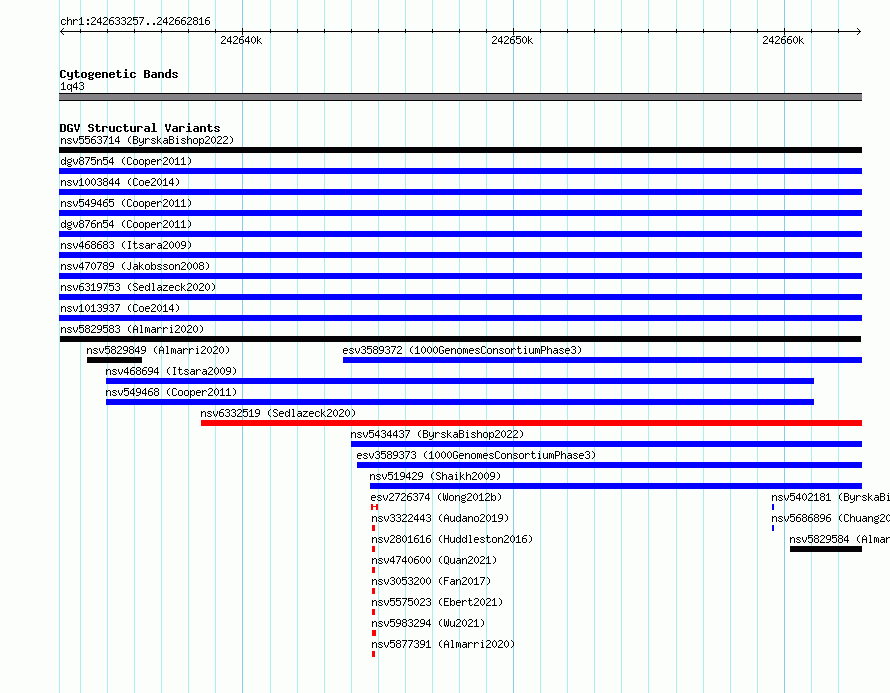Click nsv5575023 (Ebert2021) label
Viewport: 890px width, 693px height.
click(437, 602)
